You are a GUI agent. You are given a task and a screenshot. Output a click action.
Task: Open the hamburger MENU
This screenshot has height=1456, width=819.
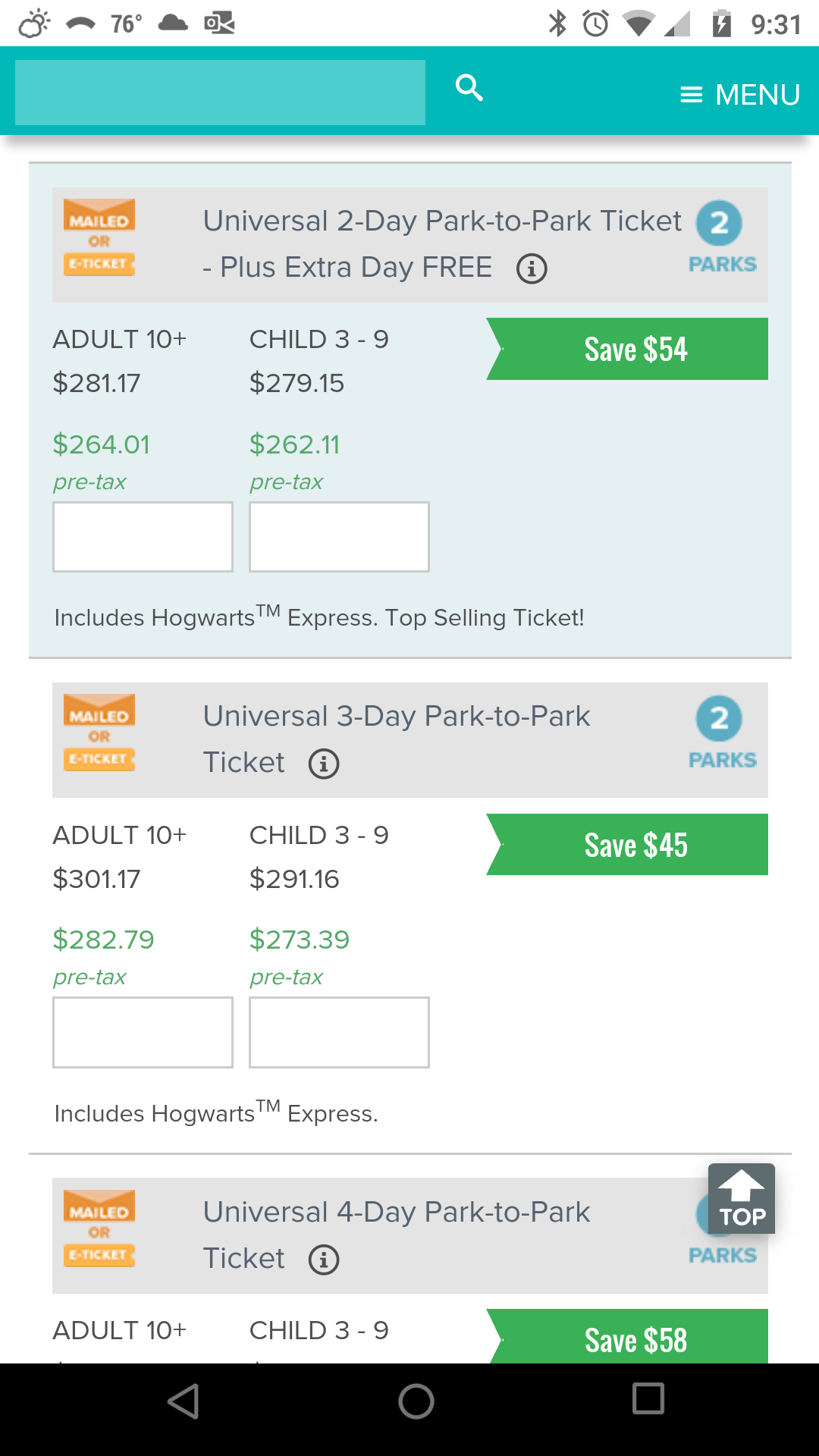(x=740, y=95)
